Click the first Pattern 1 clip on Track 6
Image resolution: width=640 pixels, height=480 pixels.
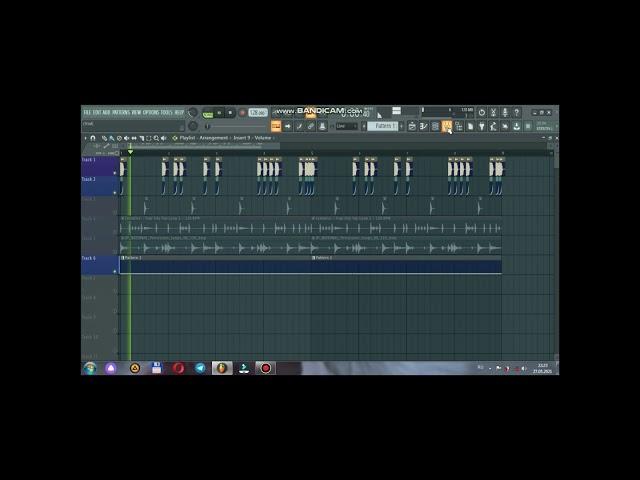tap(215, 264)
